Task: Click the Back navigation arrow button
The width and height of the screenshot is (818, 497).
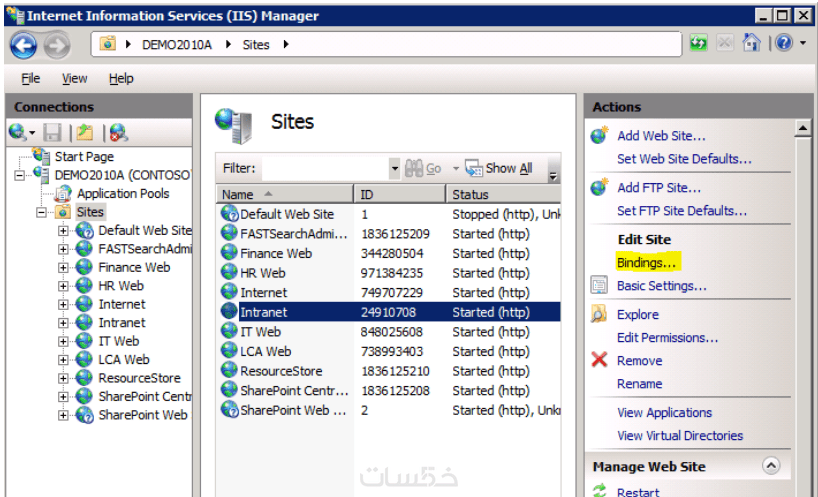Action: [x=23, y=46]
